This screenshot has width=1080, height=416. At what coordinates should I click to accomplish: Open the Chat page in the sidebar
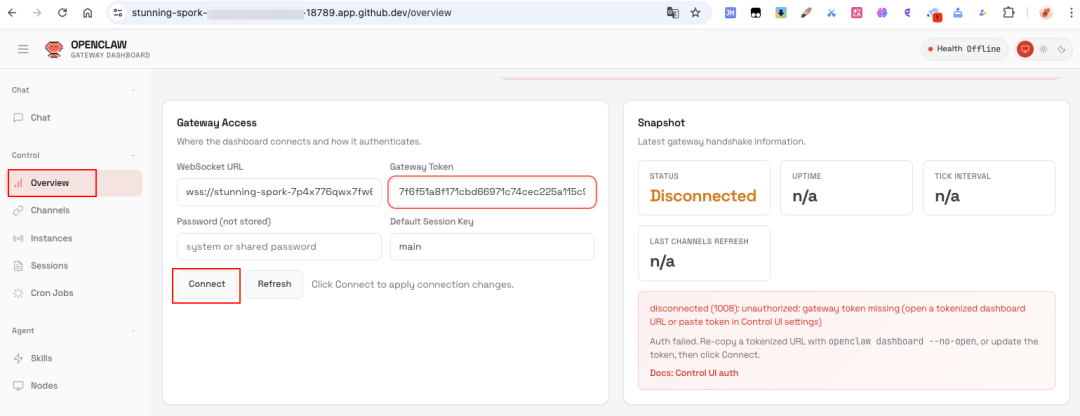pyautogui.click(x=40, y=117)
